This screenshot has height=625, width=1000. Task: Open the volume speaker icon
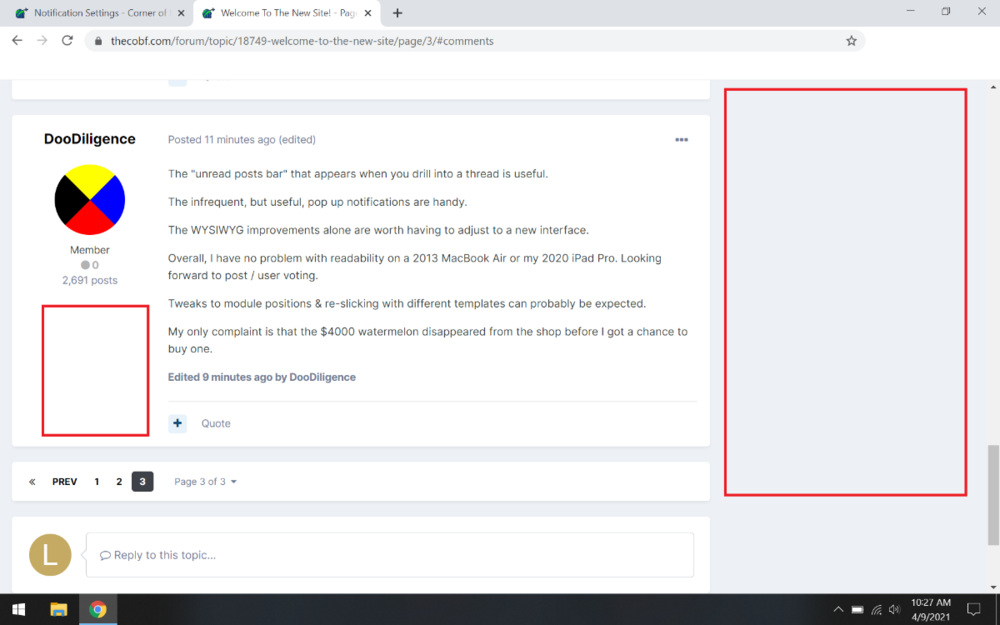coord(894,610)
